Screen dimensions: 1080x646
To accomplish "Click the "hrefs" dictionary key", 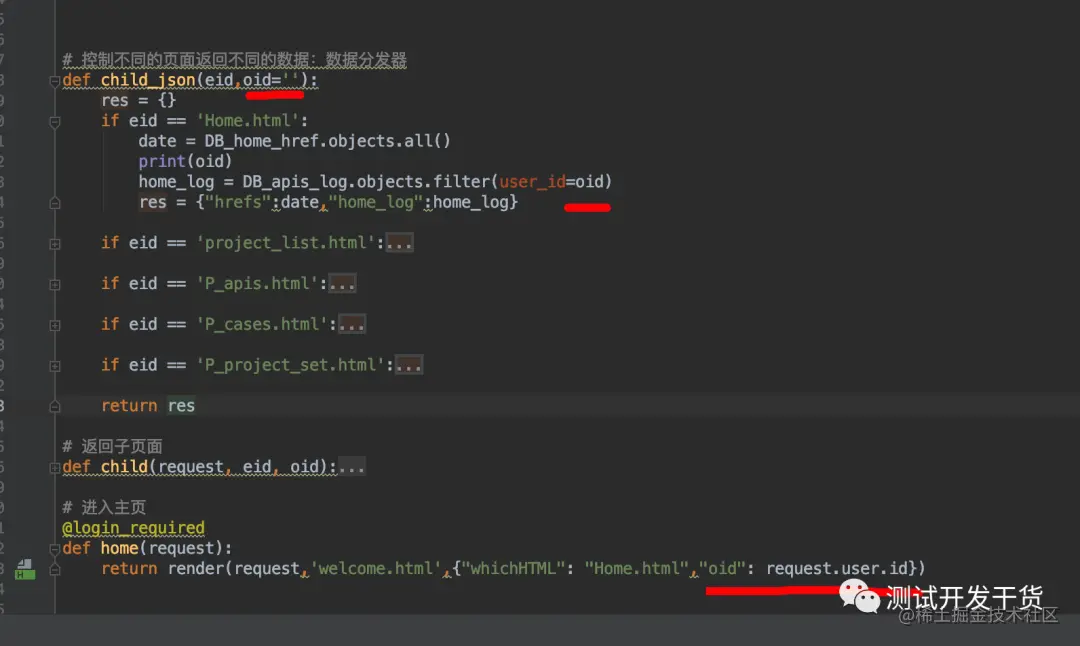I will pos(238,202).
